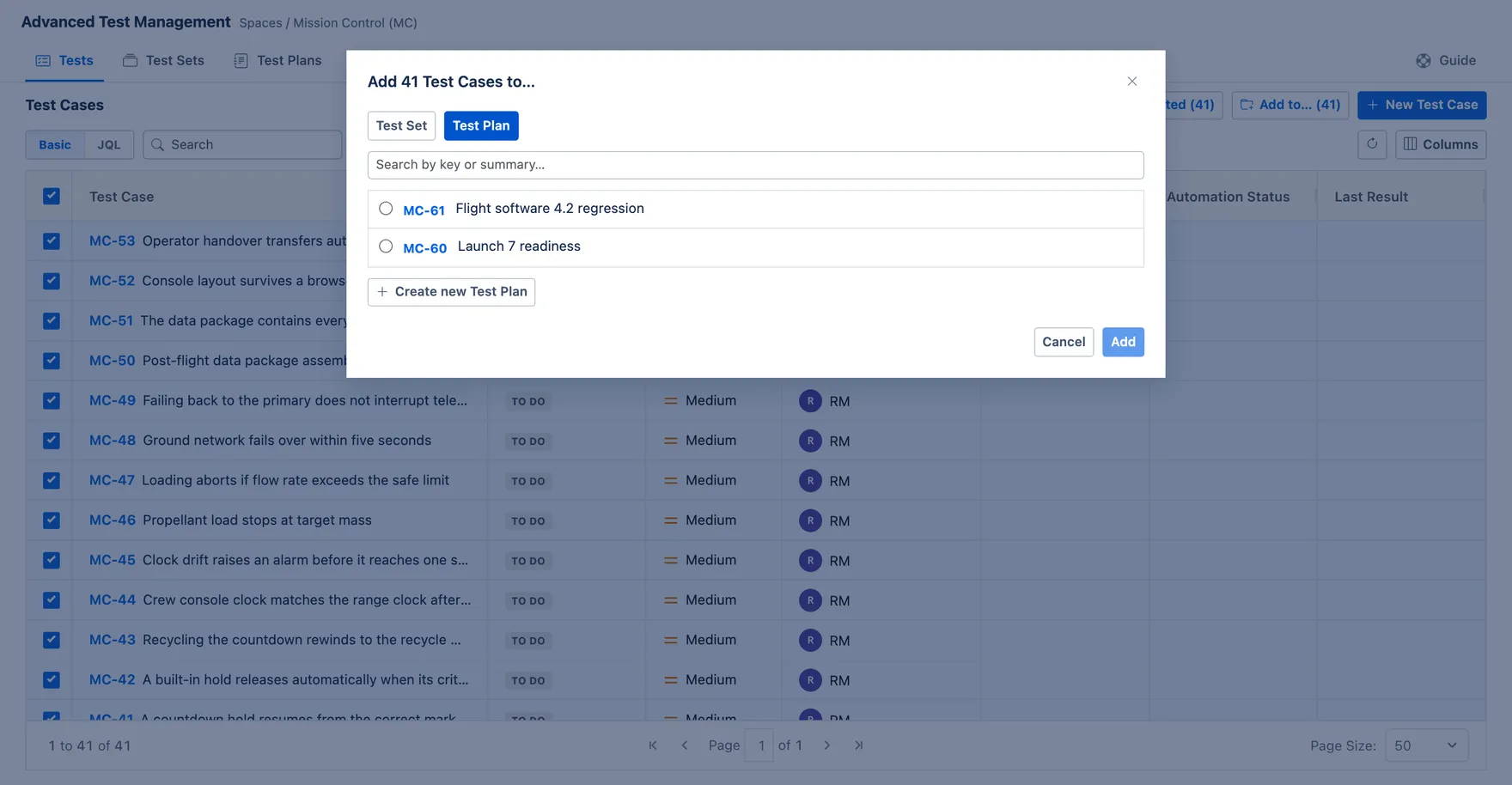Click the Medium priority icon in MC-43 row
Viewport: 1512px width, 785px height.
tap(671, 640)
